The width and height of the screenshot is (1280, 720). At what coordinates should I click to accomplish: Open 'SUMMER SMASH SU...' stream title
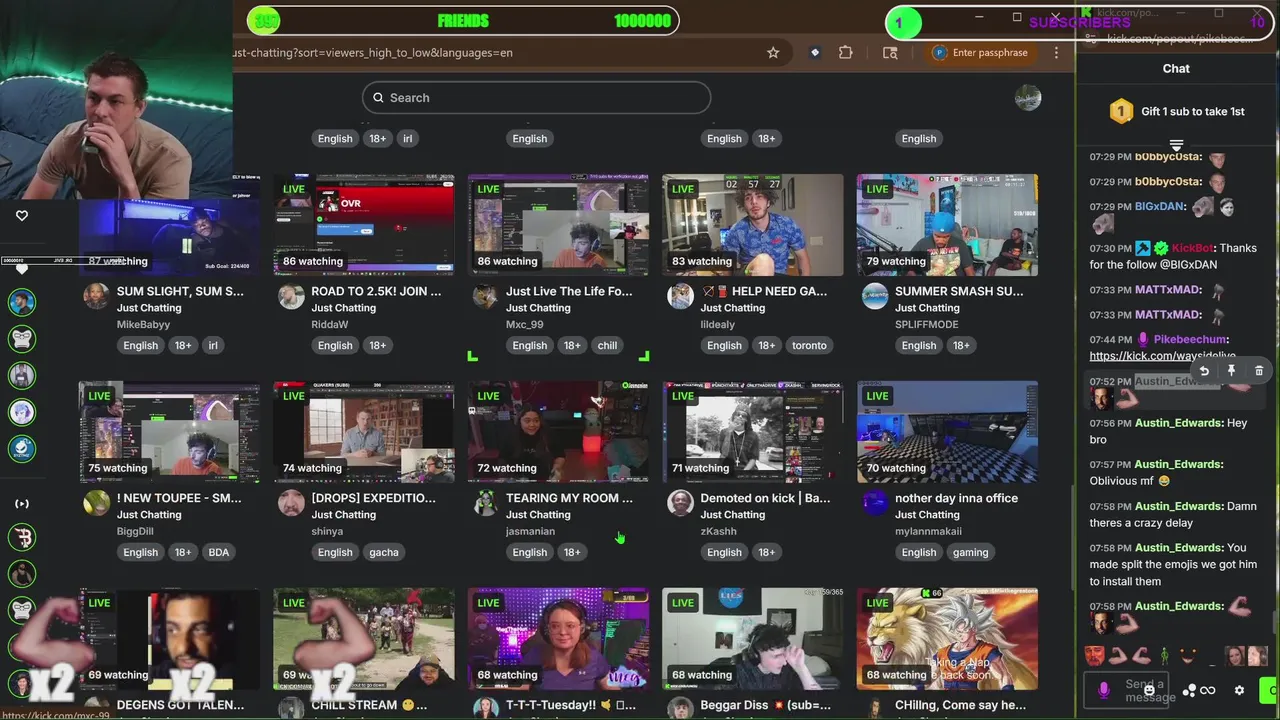point(959,291)
